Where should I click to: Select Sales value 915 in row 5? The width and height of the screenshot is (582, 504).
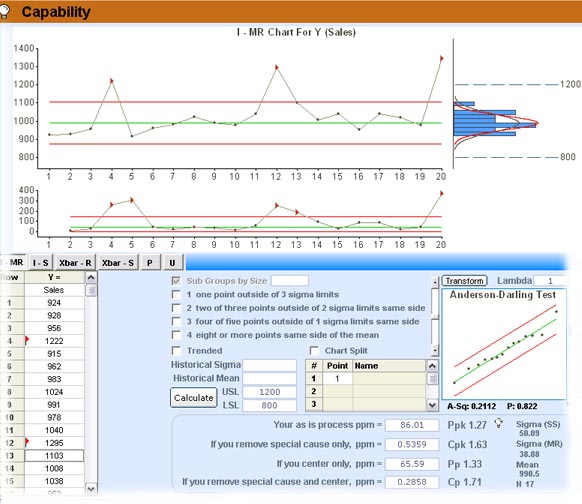tap(54, 354)
